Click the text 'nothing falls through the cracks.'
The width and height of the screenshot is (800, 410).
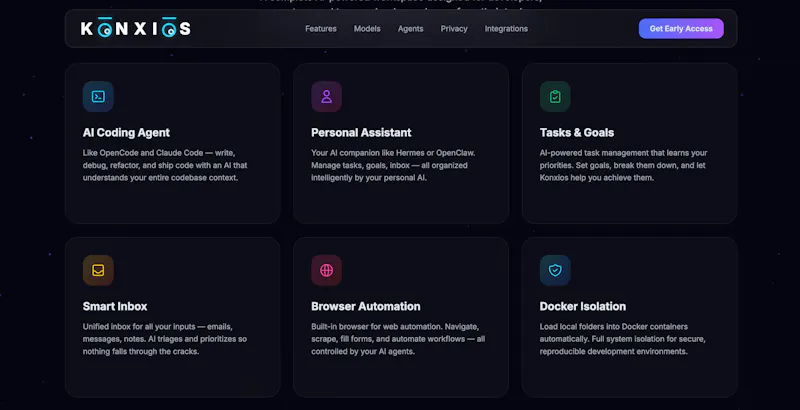pyautogui.click(x=141, y=351)
